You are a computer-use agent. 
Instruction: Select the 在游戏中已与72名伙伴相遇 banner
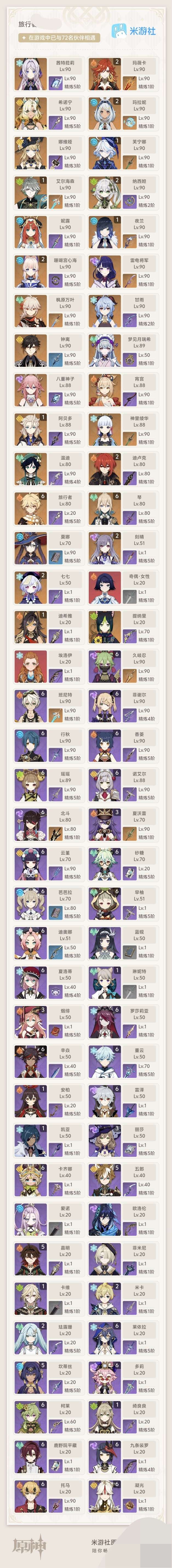[59, 38]
